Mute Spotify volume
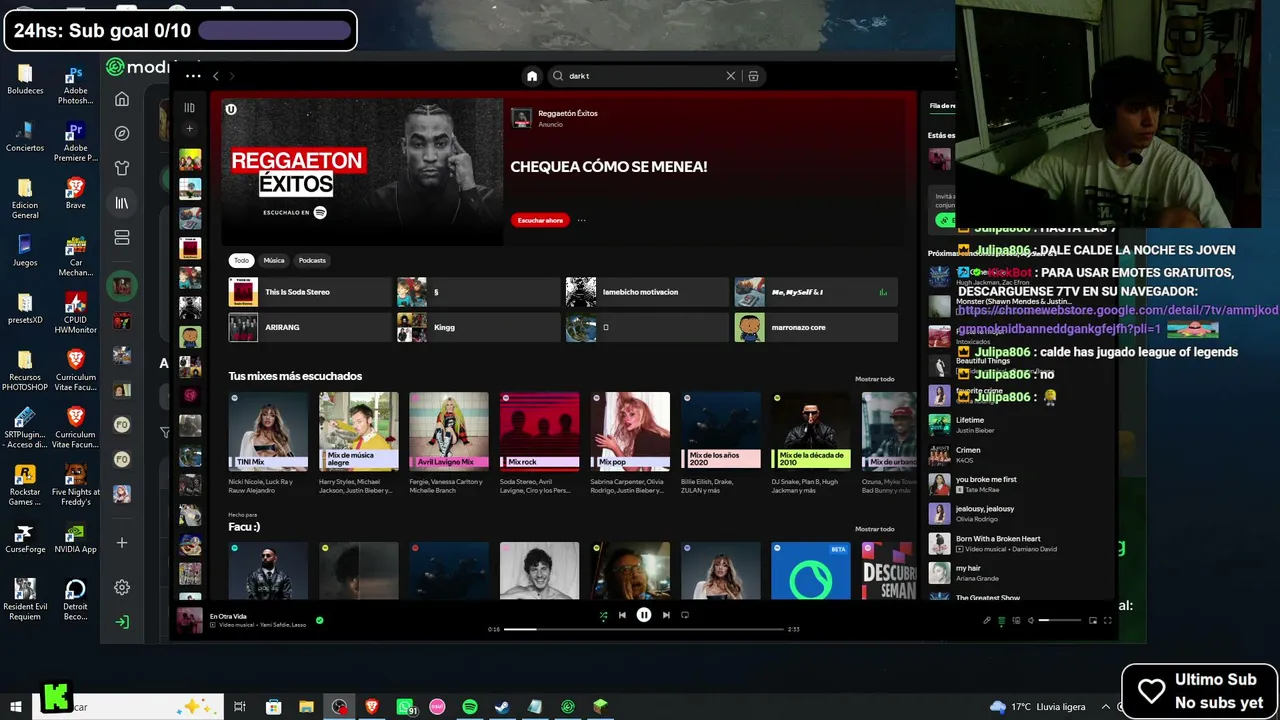The image size is (1280, 720). pos(1031,620)
